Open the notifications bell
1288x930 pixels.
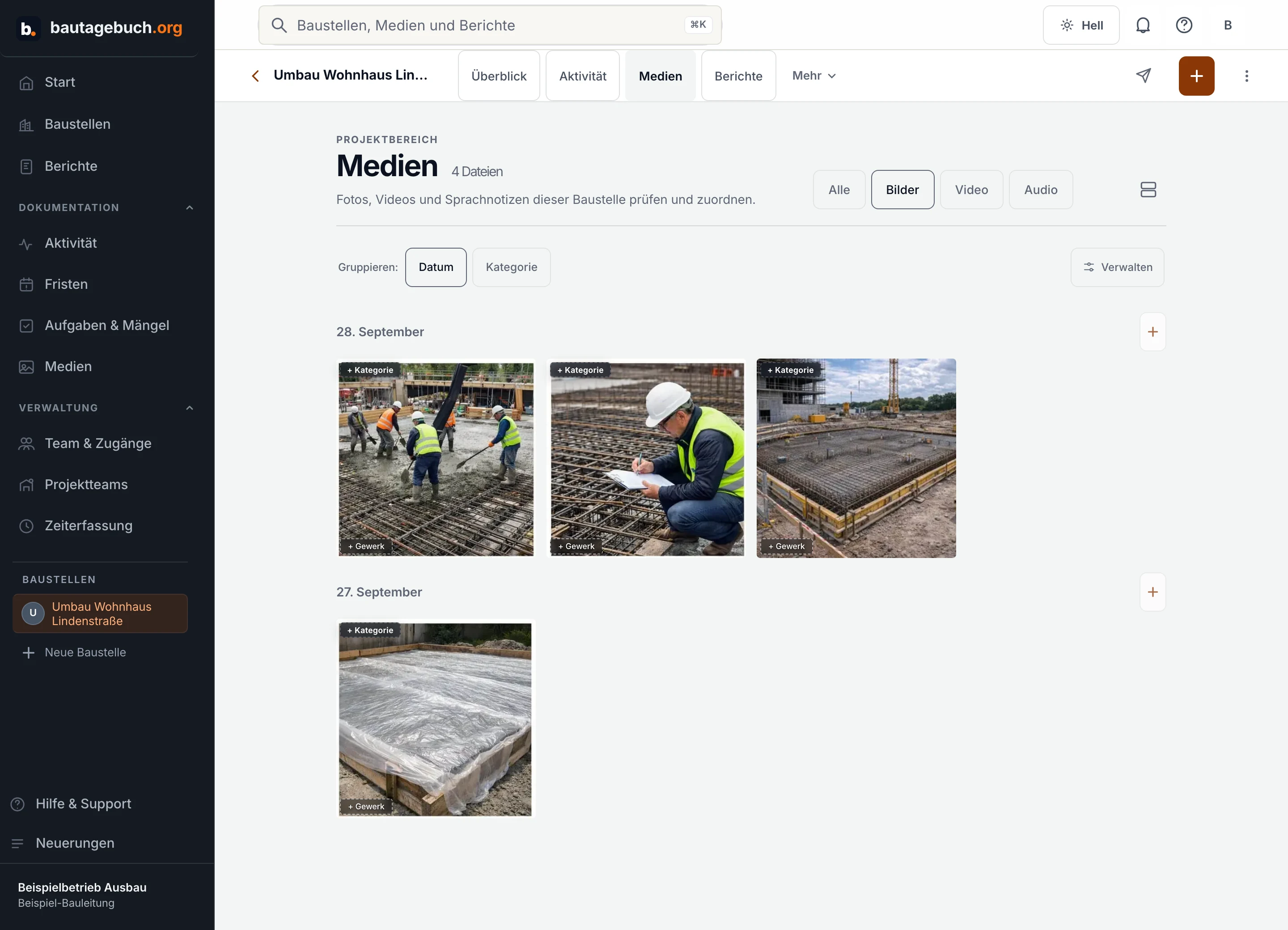click(1143, 25)
